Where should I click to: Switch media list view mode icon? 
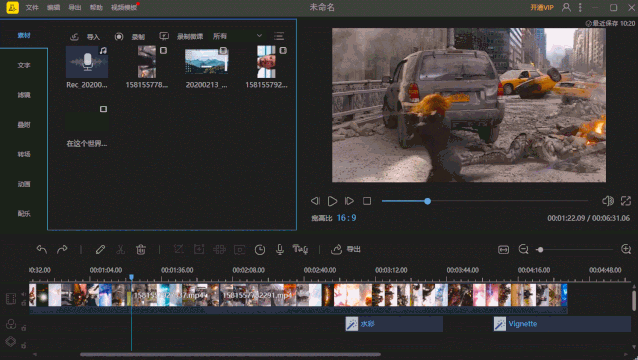(x=279, y=36)
